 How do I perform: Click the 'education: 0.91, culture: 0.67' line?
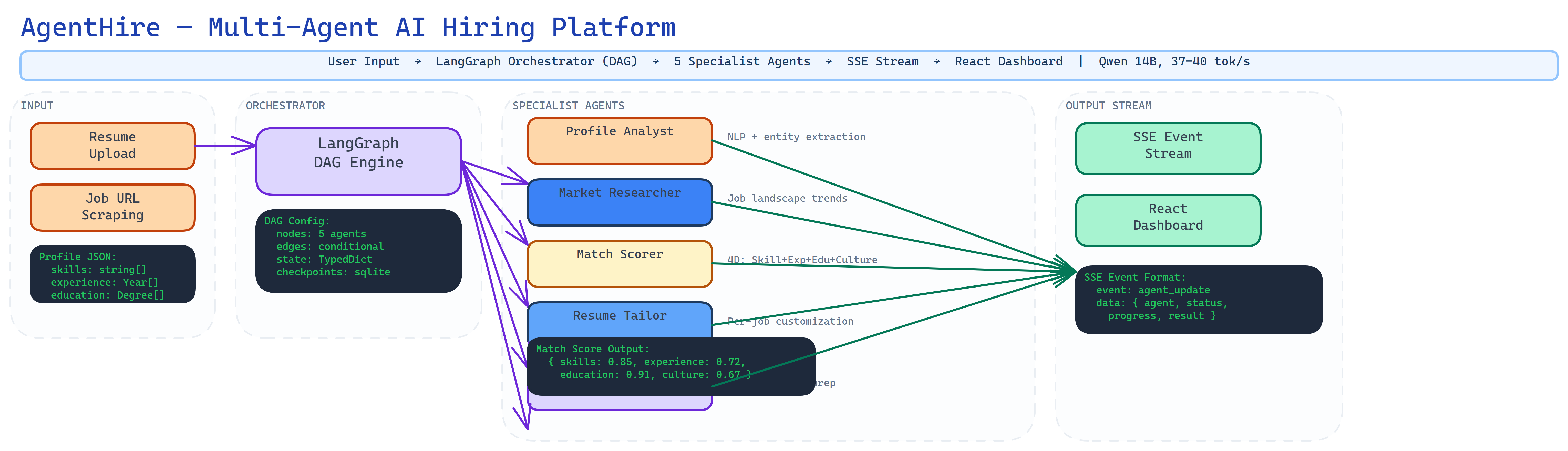pos(656,375)
